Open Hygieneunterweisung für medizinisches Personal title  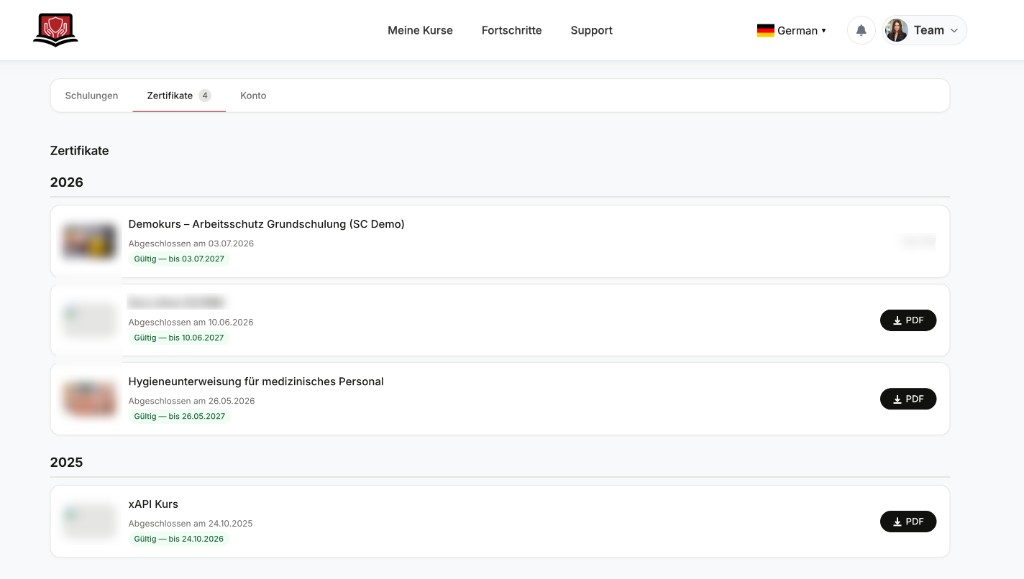(x=255, y=381)
